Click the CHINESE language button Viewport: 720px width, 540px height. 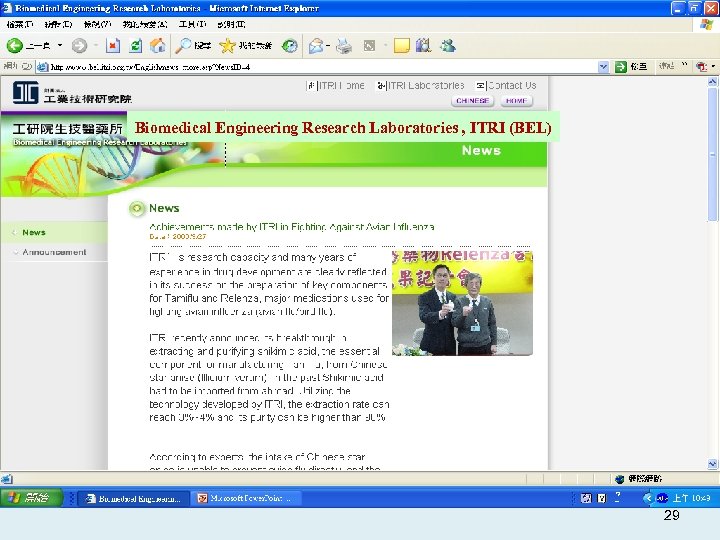(x=472, y=101)
